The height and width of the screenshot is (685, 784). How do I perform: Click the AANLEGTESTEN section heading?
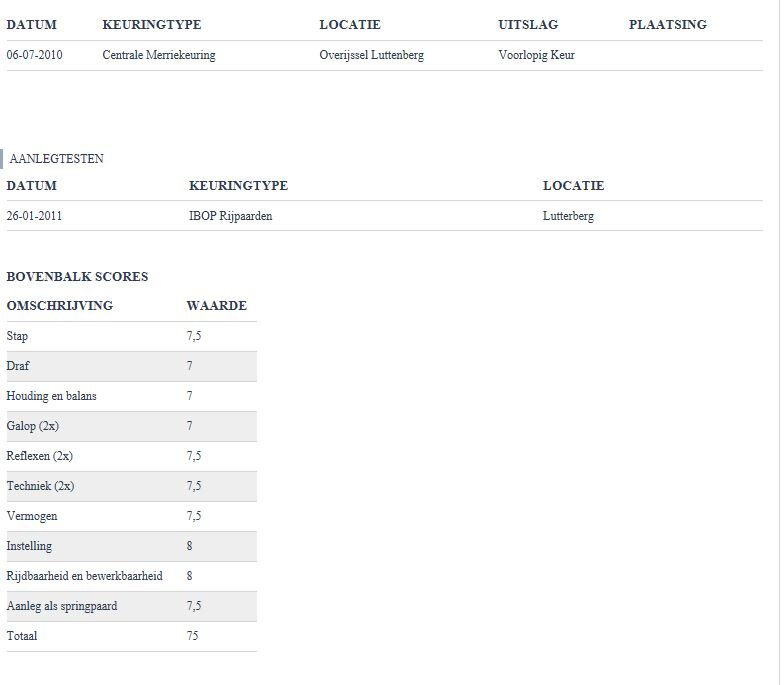56,158
